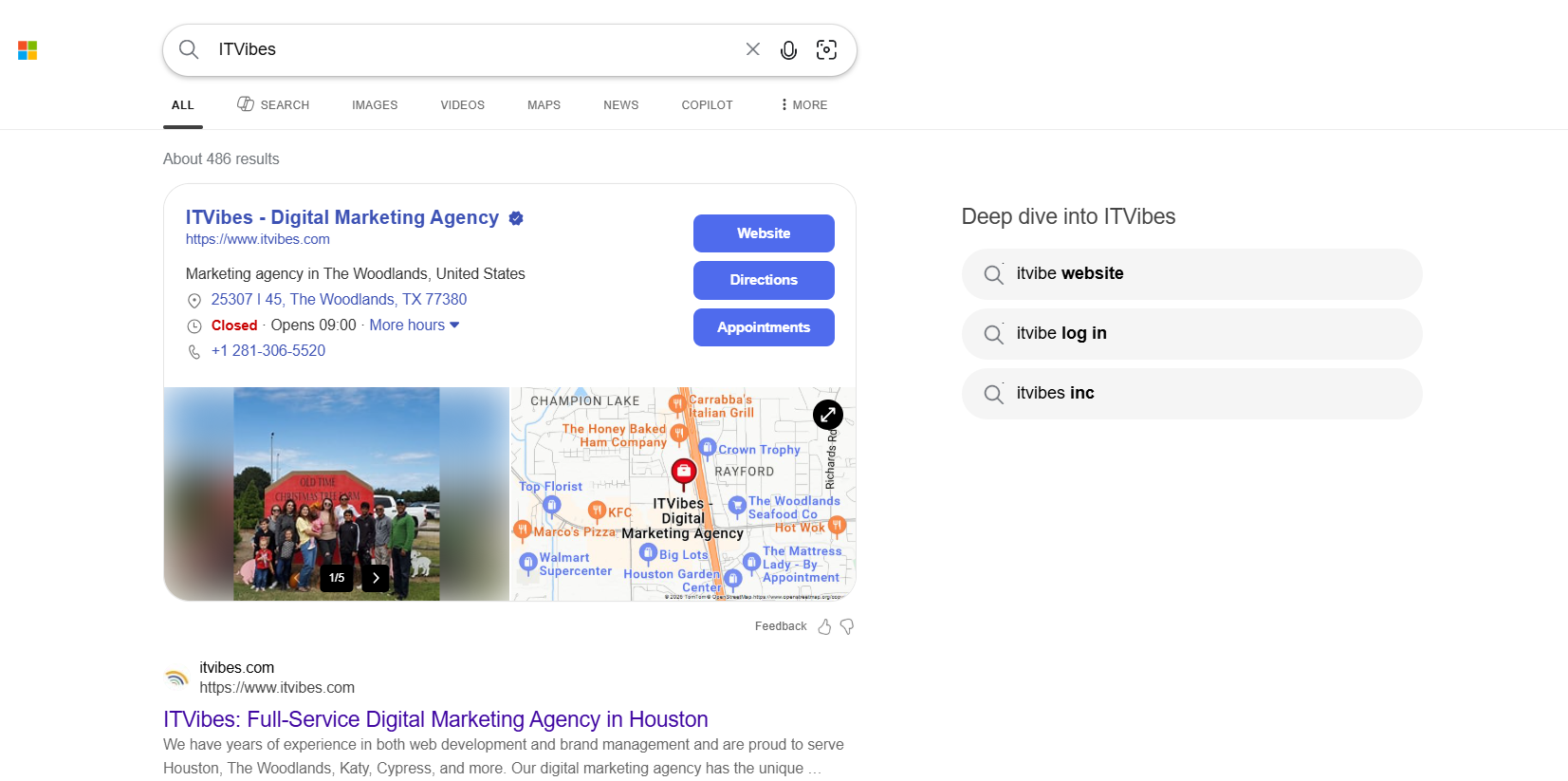Click the Directions button
Screen dimensions: 1568x781
[x=764, y=280]
